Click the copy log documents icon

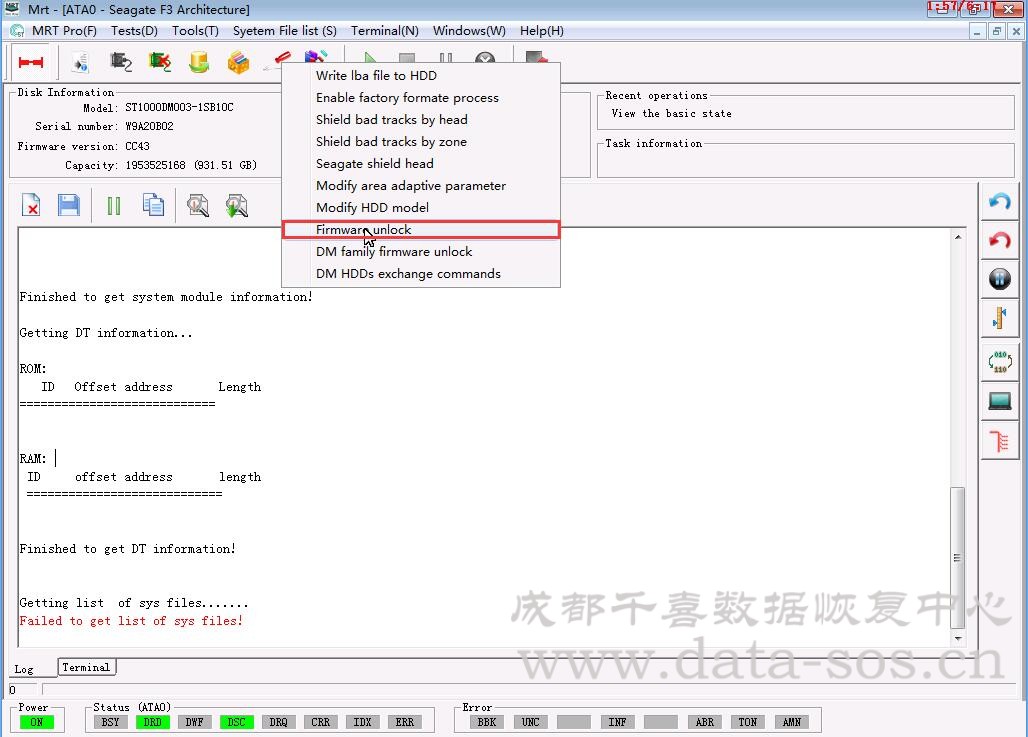[x=153, y=206]
